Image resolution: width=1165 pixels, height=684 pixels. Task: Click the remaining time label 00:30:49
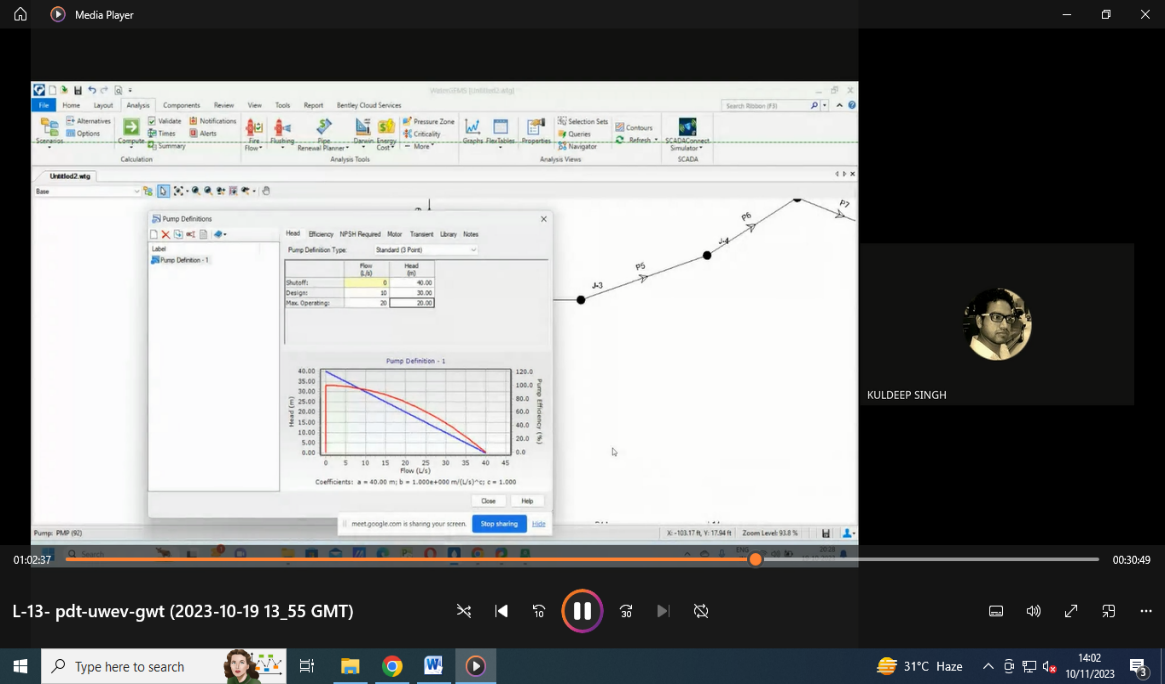point(1131,560)
